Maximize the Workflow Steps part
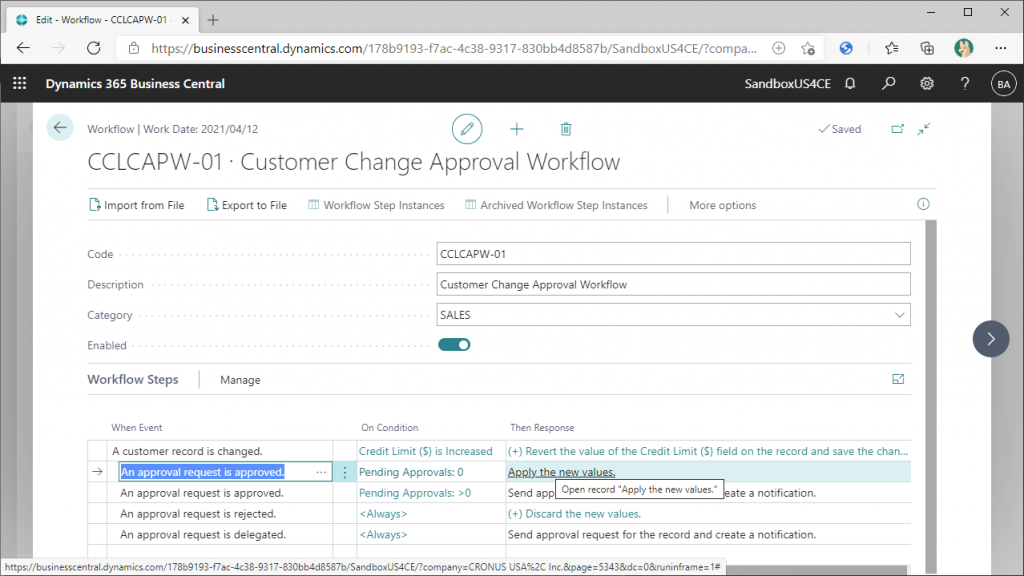The image size is (1024, 576). coord(898,379)
